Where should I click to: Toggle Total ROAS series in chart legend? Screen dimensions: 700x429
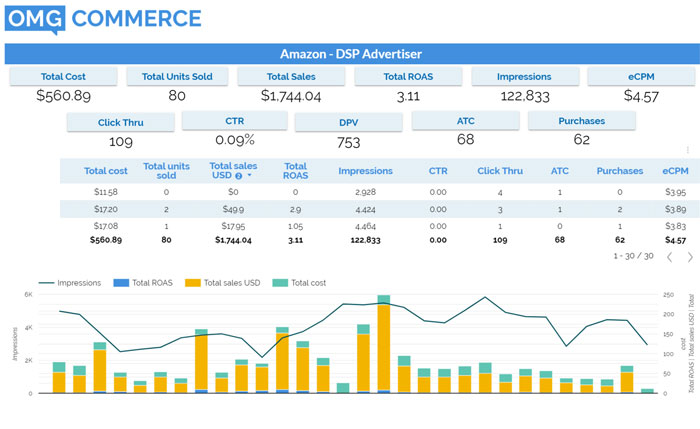point(148,283)
